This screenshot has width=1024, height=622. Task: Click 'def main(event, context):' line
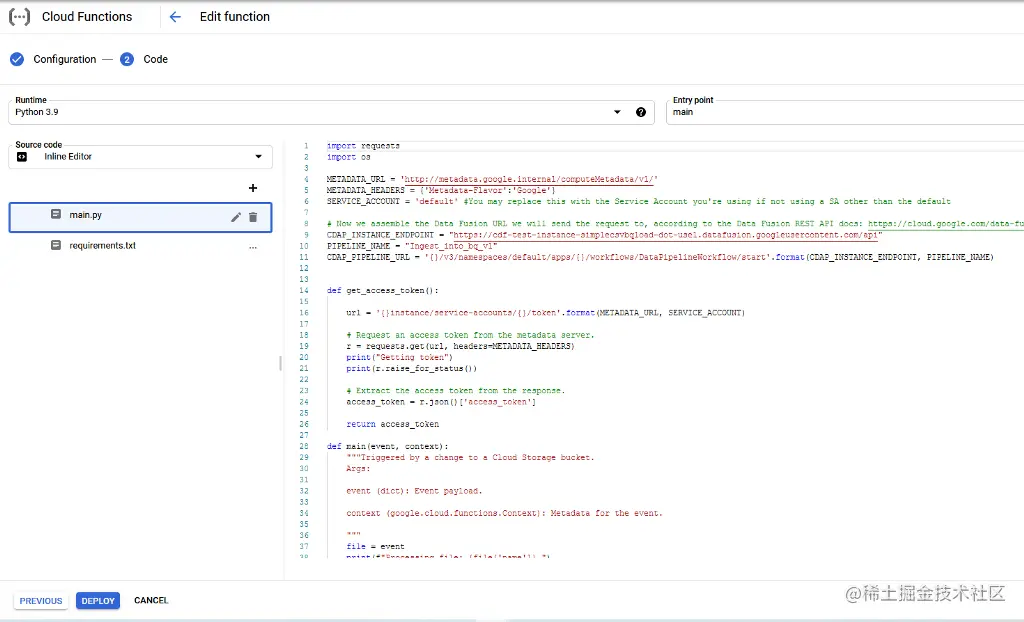click(388, 446)
